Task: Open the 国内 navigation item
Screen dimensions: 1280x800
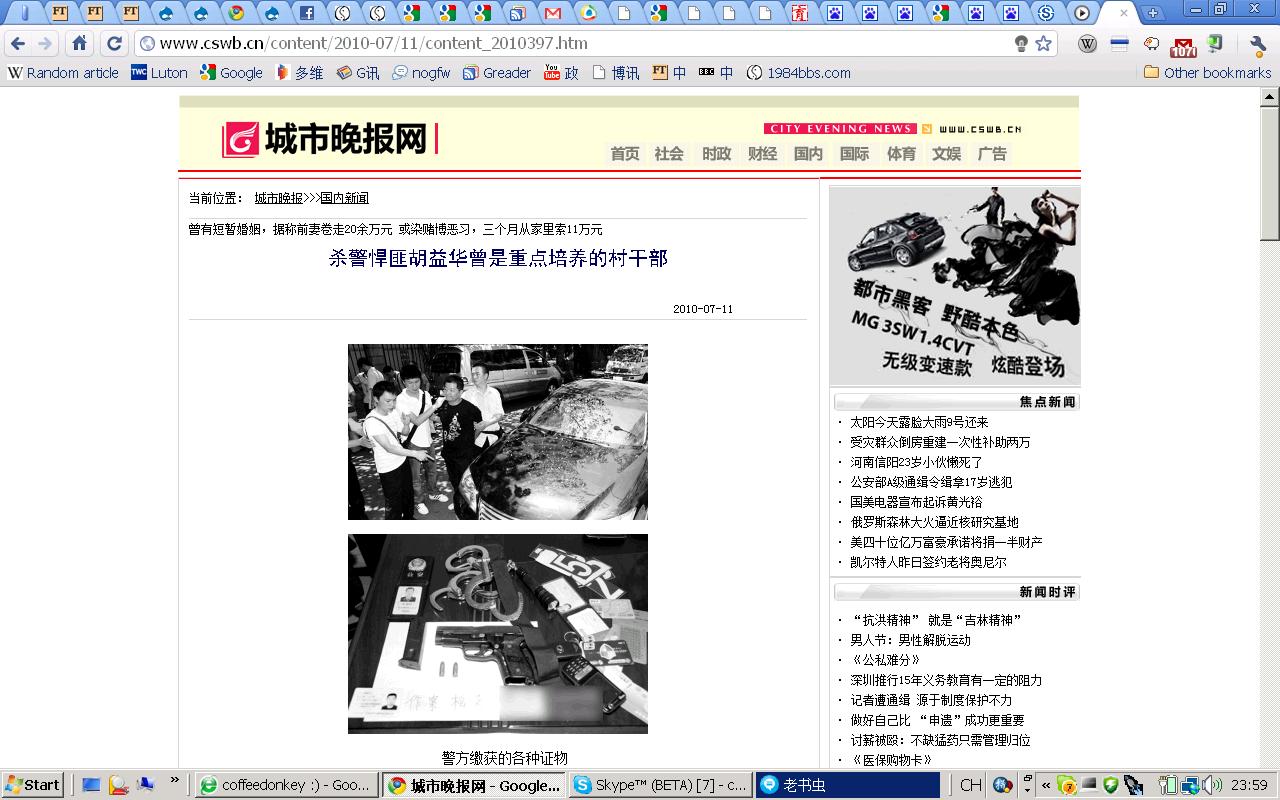Action: [808, 153]
